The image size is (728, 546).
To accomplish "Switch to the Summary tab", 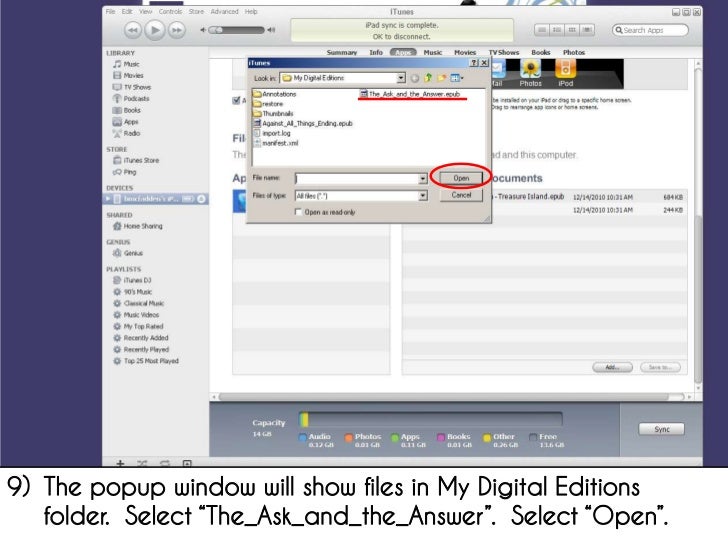I will coord(342,52).
